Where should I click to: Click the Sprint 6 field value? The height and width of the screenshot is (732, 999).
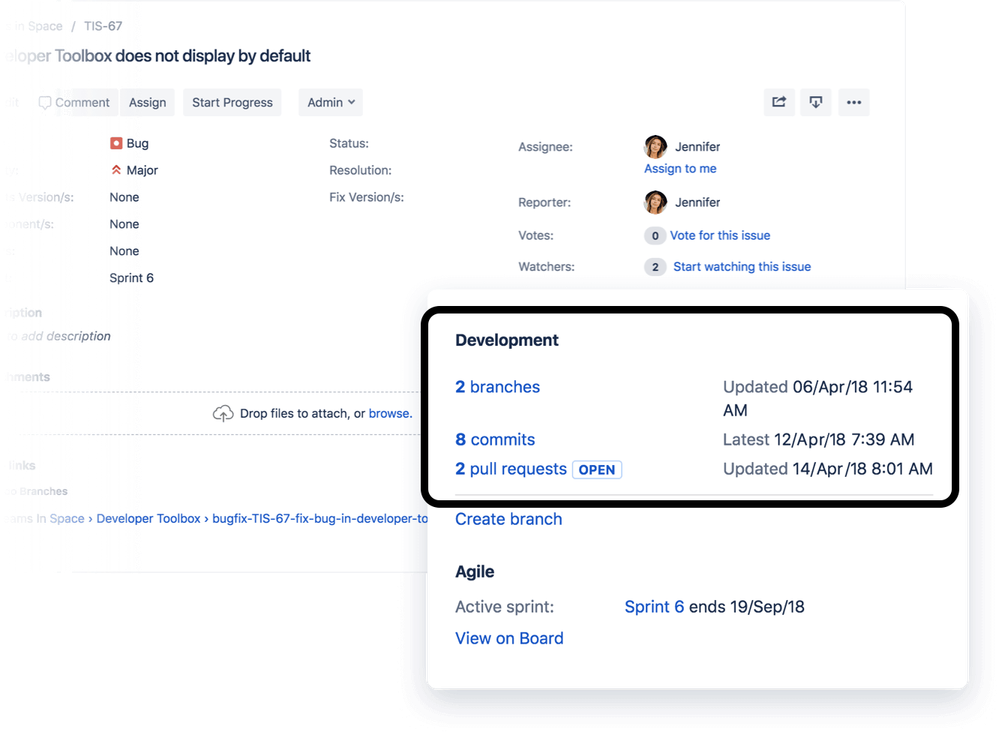click(x=131, y=278)
